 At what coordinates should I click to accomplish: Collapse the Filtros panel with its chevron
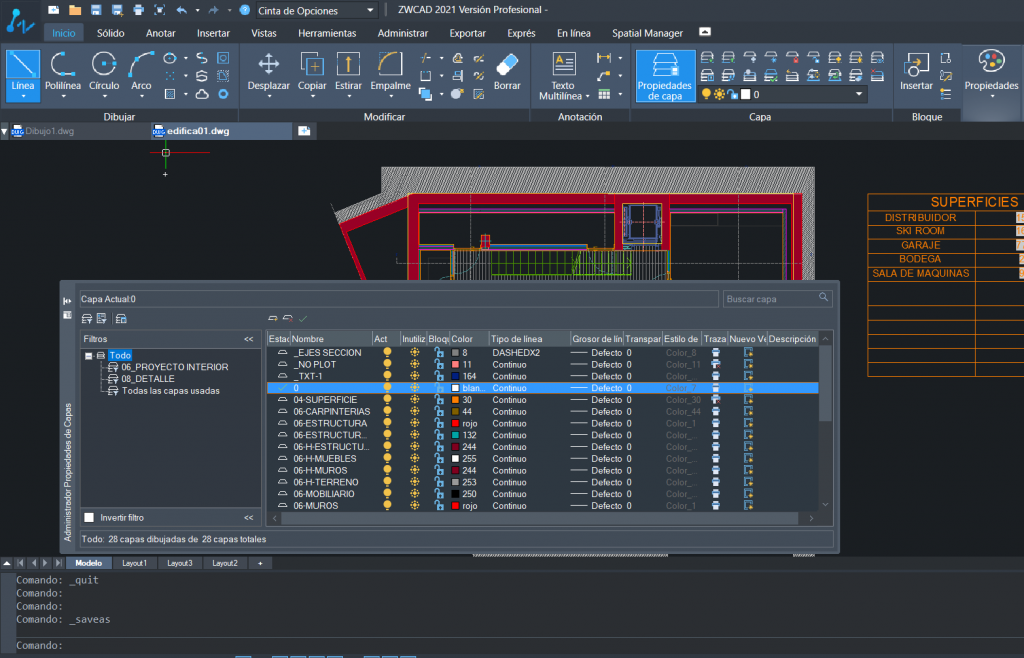[248, 338]
